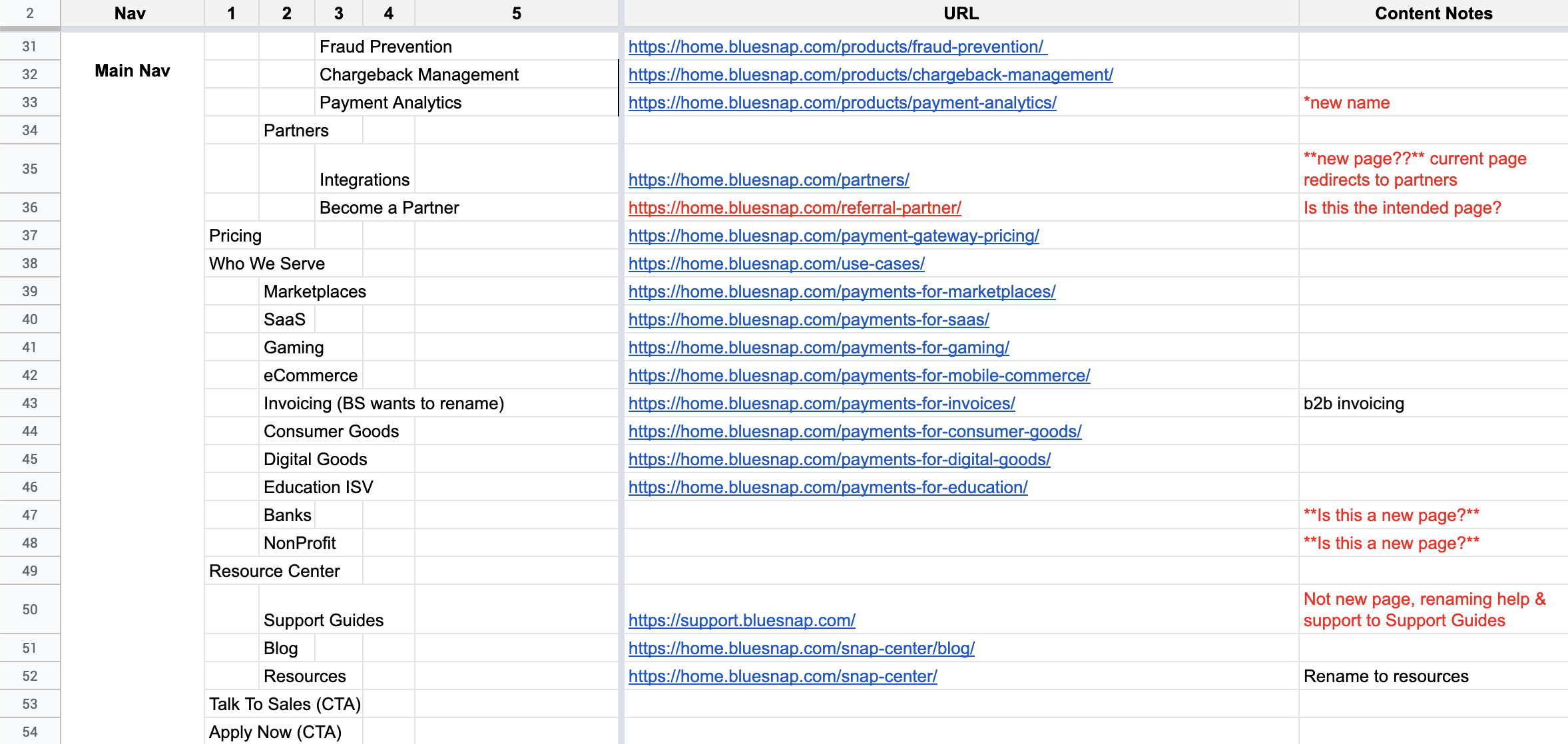Open the payments-for-consumer-goods URL link

click(x=855, y=431)
